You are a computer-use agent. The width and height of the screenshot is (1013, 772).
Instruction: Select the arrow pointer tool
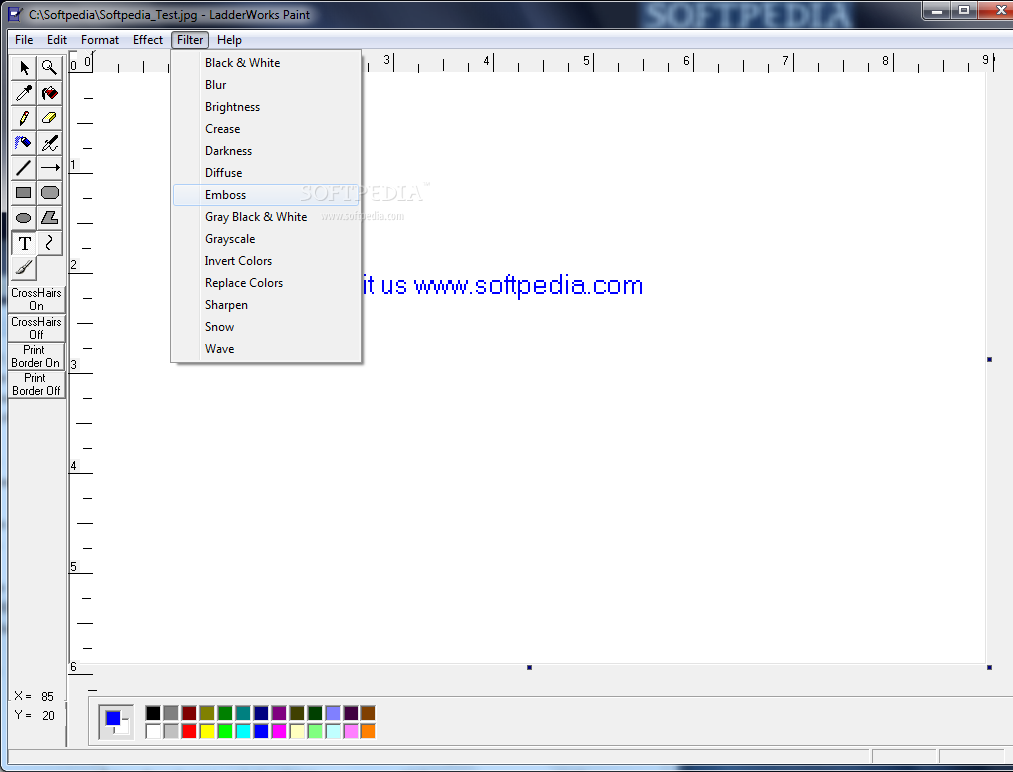24,67
